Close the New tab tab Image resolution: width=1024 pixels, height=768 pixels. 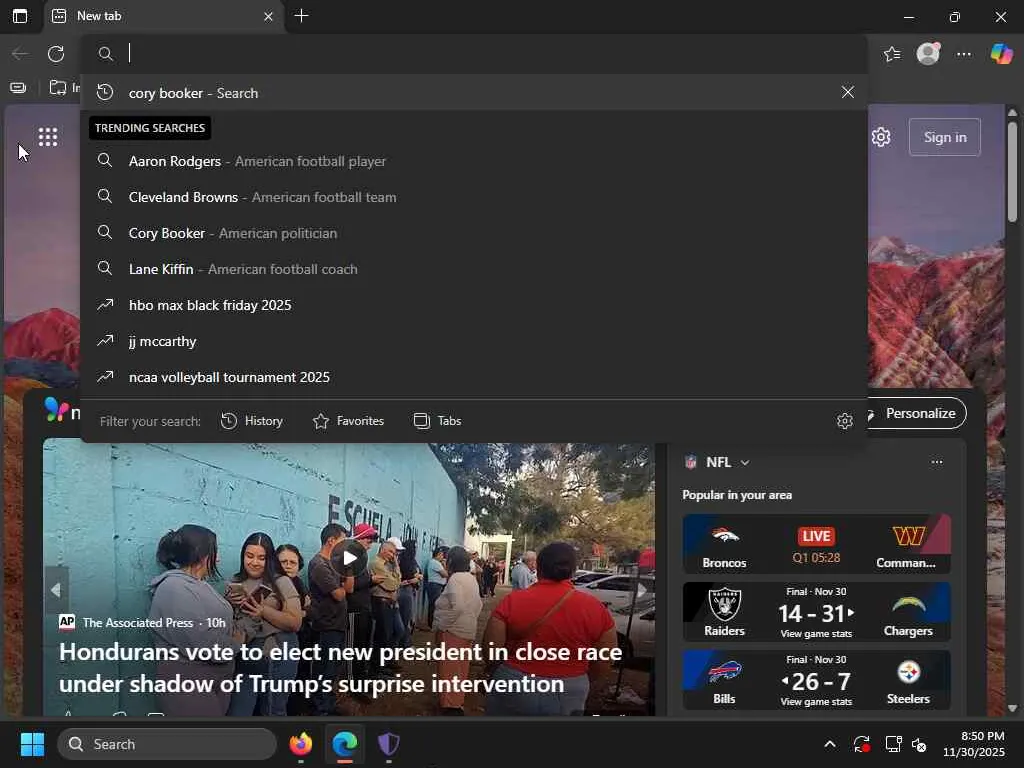coord(268,16)
